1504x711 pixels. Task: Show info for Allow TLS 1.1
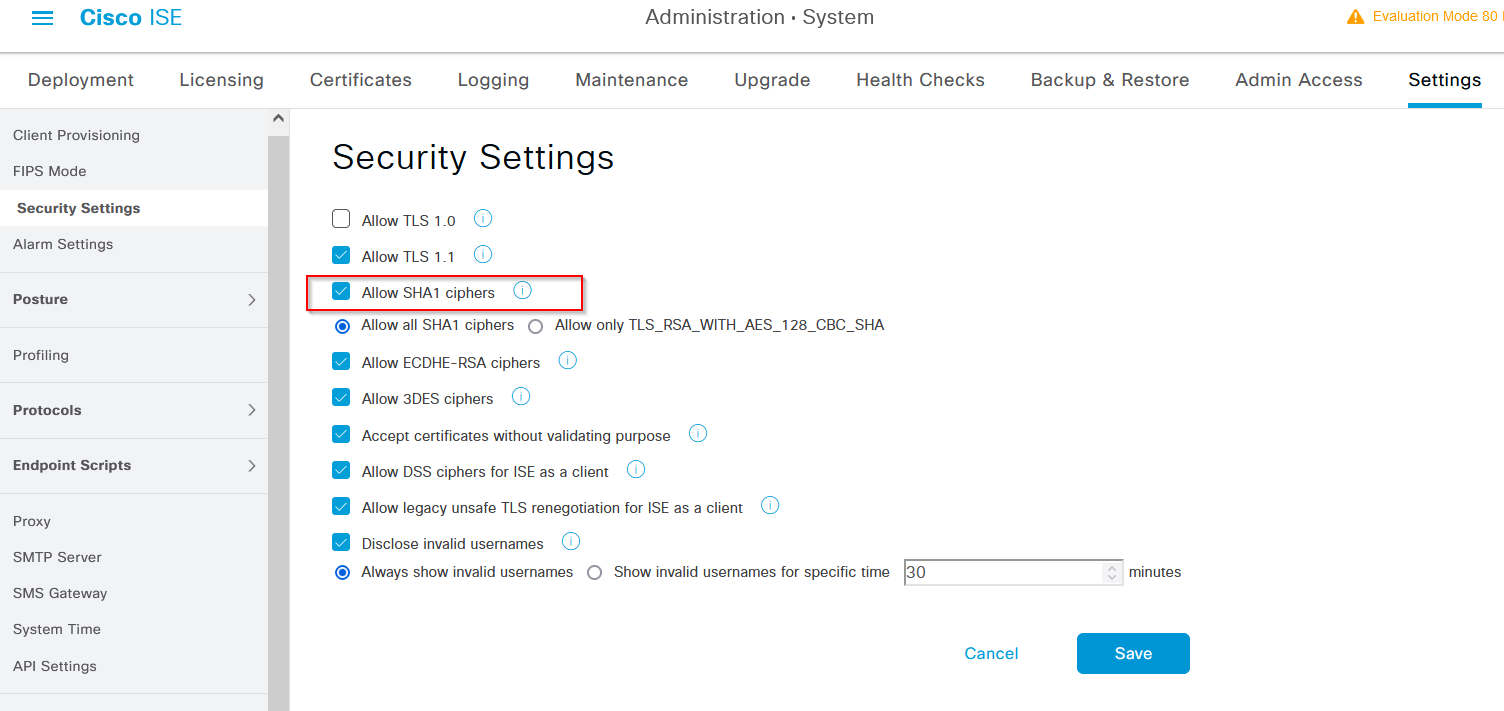click(x=483, y=255)
